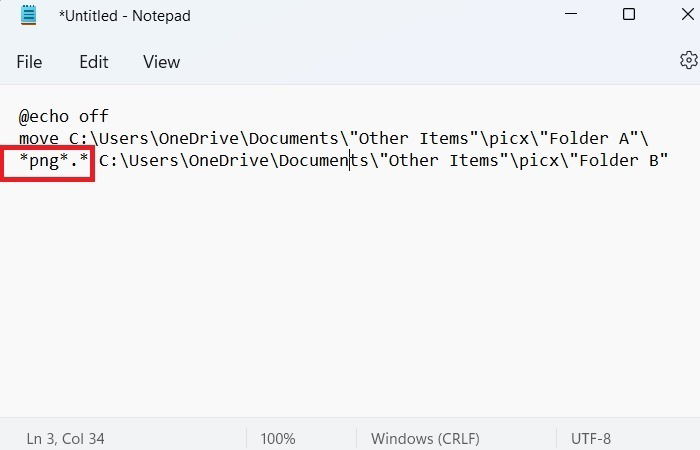This screenshot has width=700, height=450.
Task: Place cursor on "Folder B" text
Action: pos(618,160)
